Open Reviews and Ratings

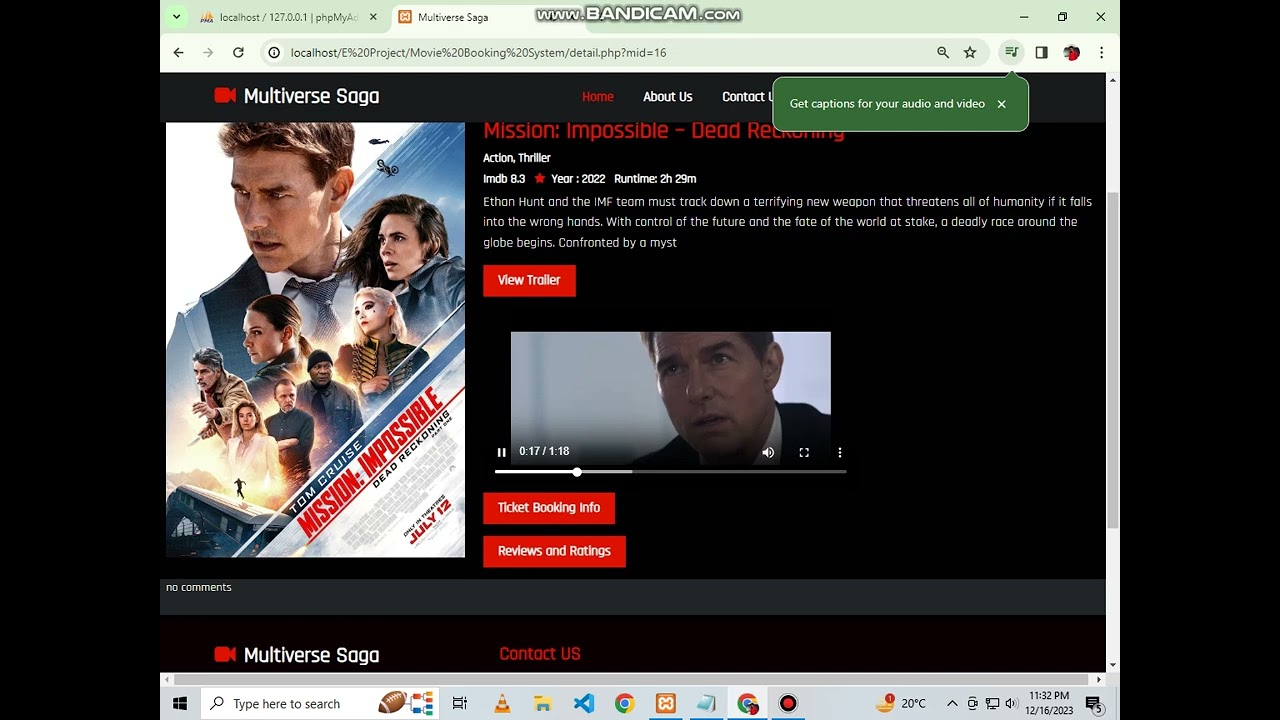[554, 551]
